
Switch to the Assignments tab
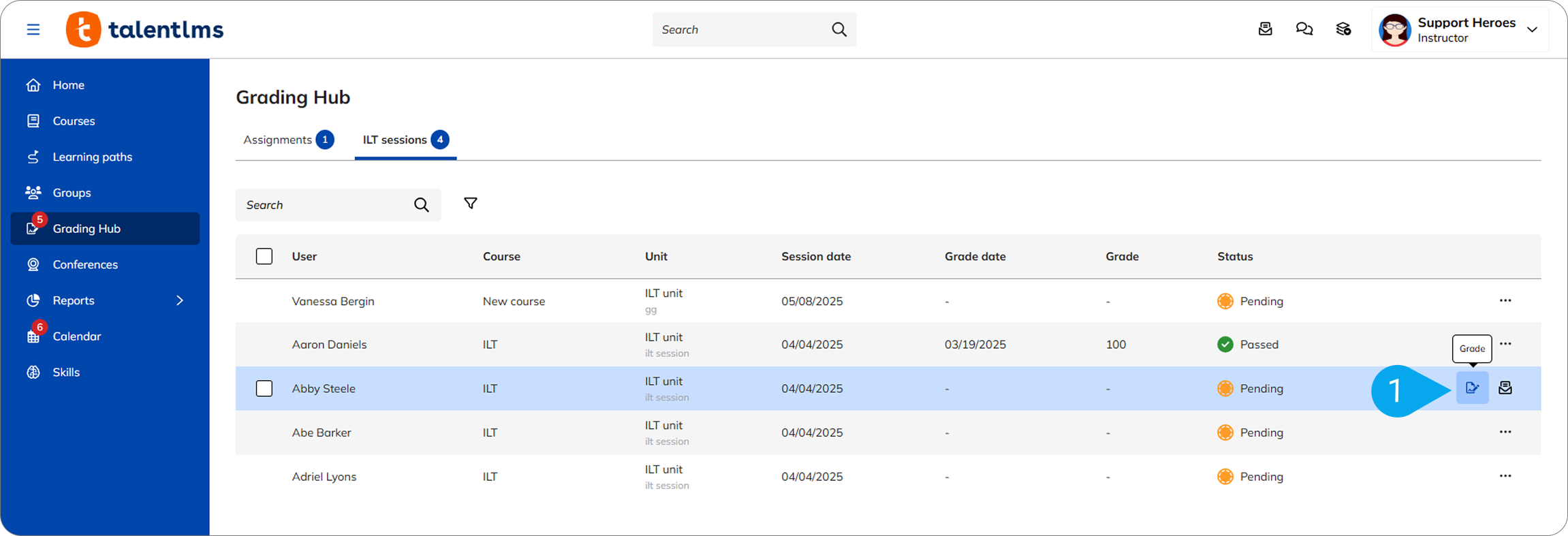278,140
